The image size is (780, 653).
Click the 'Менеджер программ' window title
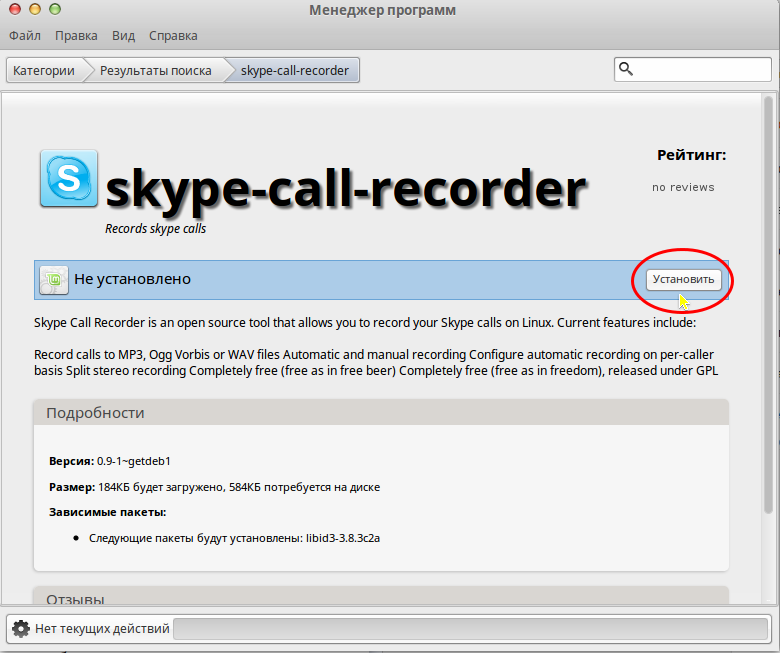(382, 10)
